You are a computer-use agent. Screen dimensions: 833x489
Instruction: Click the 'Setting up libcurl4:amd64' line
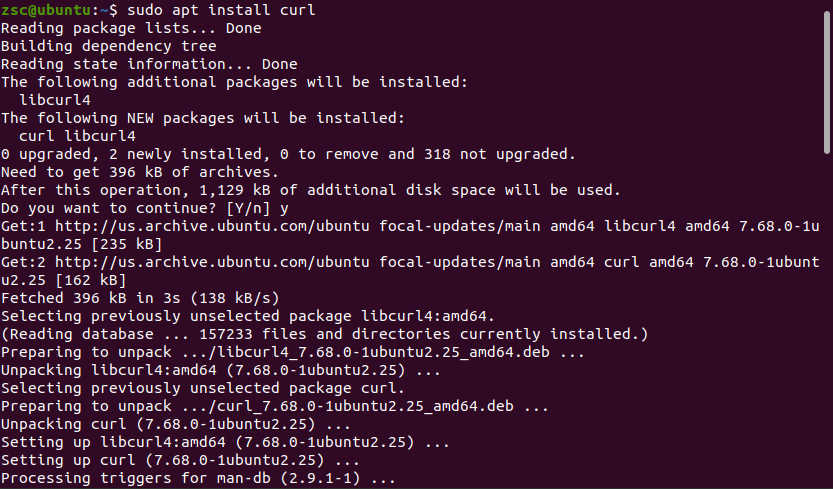click(x=212, y=442)
